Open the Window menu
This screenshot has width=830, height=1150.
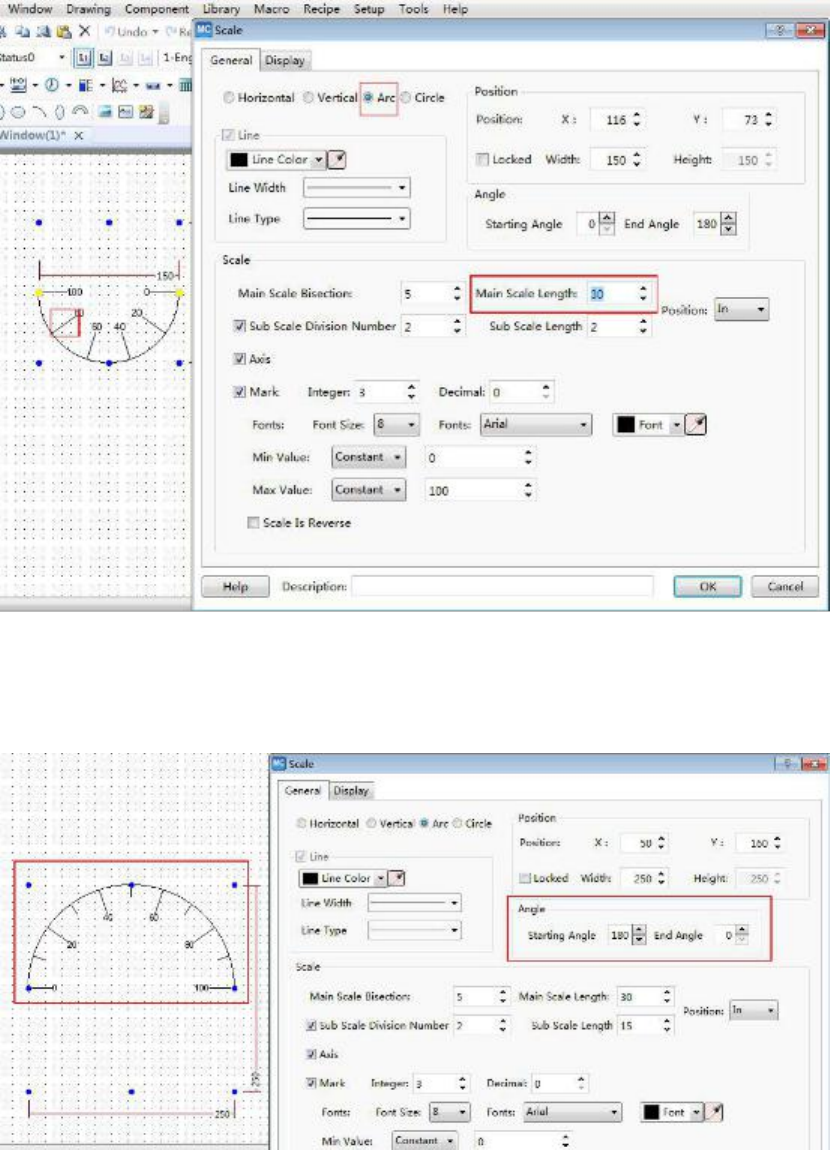tap(29, 10)
